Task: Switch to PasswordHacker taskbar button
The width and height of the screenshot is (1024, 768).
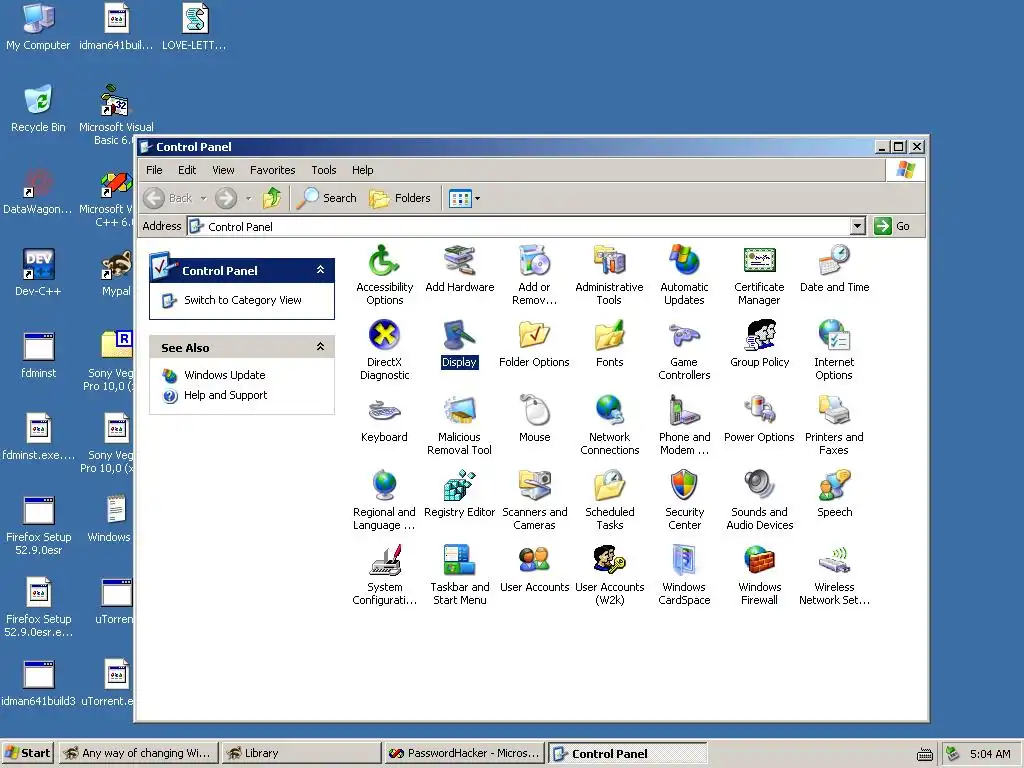Action: point(465,753)
